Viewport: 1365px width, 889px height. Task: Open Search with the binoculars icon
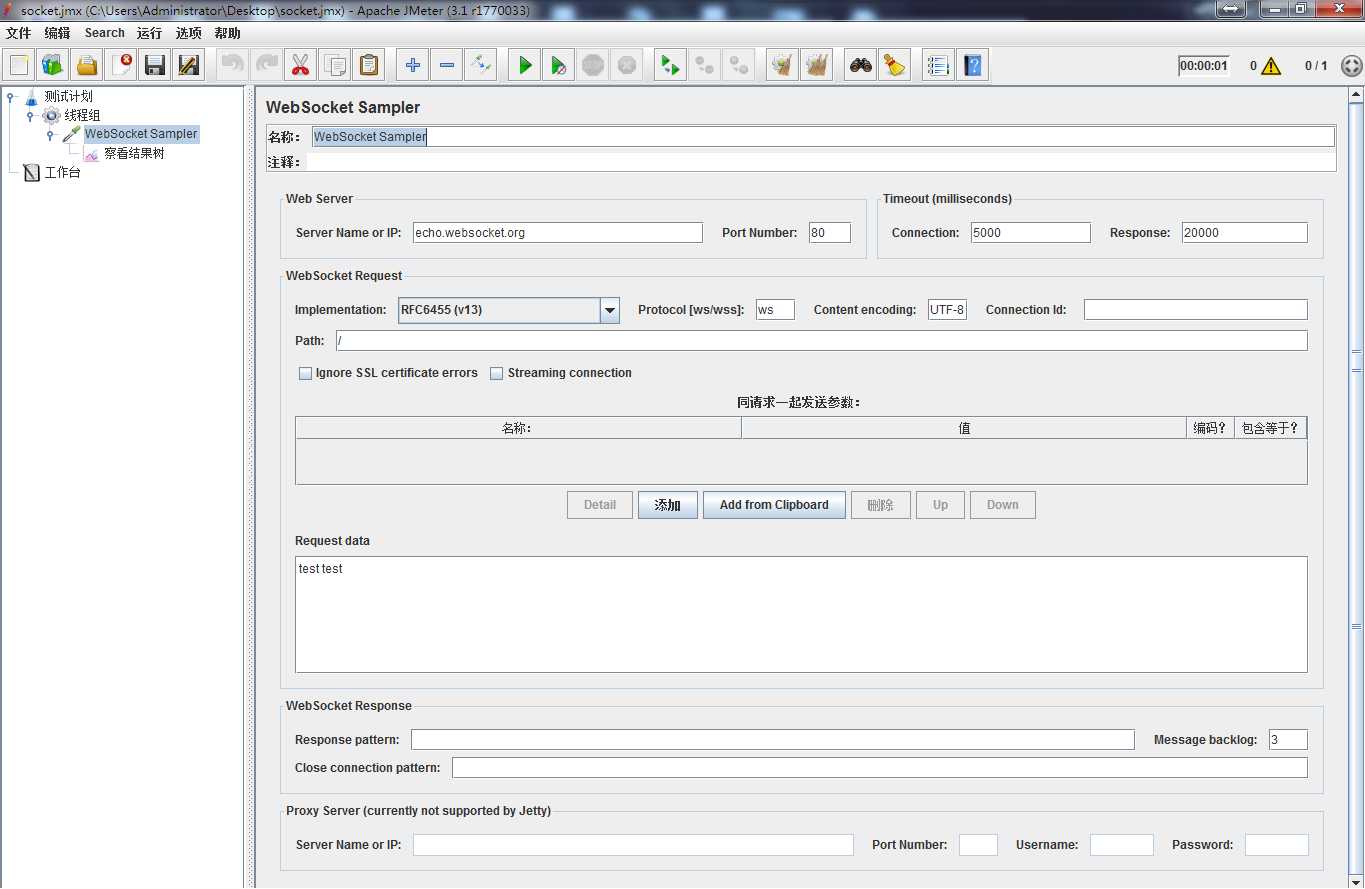(x=861, y=66)
